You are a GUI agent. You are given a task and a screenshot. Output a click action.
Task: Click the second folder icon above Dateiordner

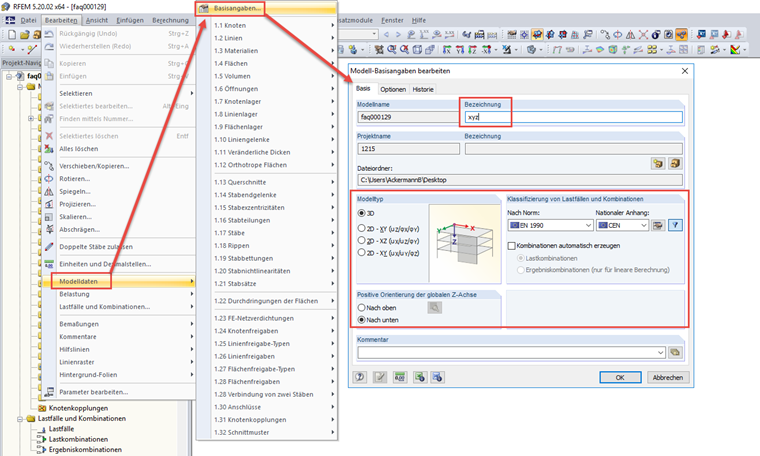pos(675,163)
